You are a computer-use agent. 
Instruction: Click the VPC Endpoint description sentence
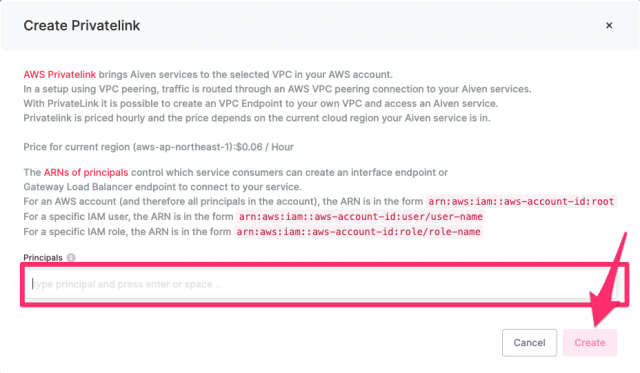coord(260,103)
